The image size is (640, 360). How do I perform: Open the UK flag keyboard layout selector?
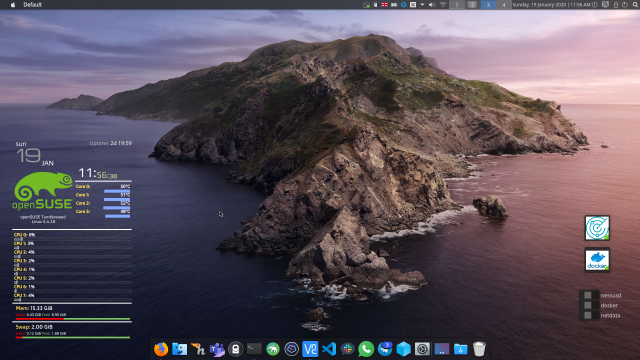coord(384,5)
